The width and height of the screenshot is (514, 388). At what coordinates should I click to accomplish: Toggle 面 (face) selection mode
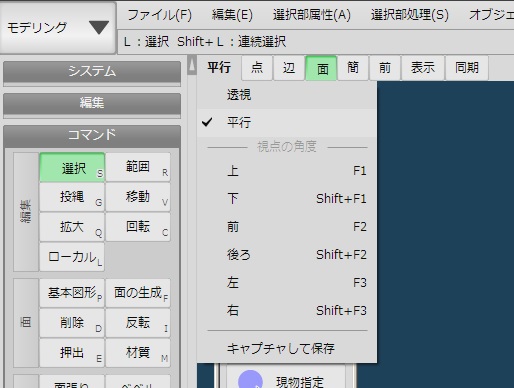[322, 68]
